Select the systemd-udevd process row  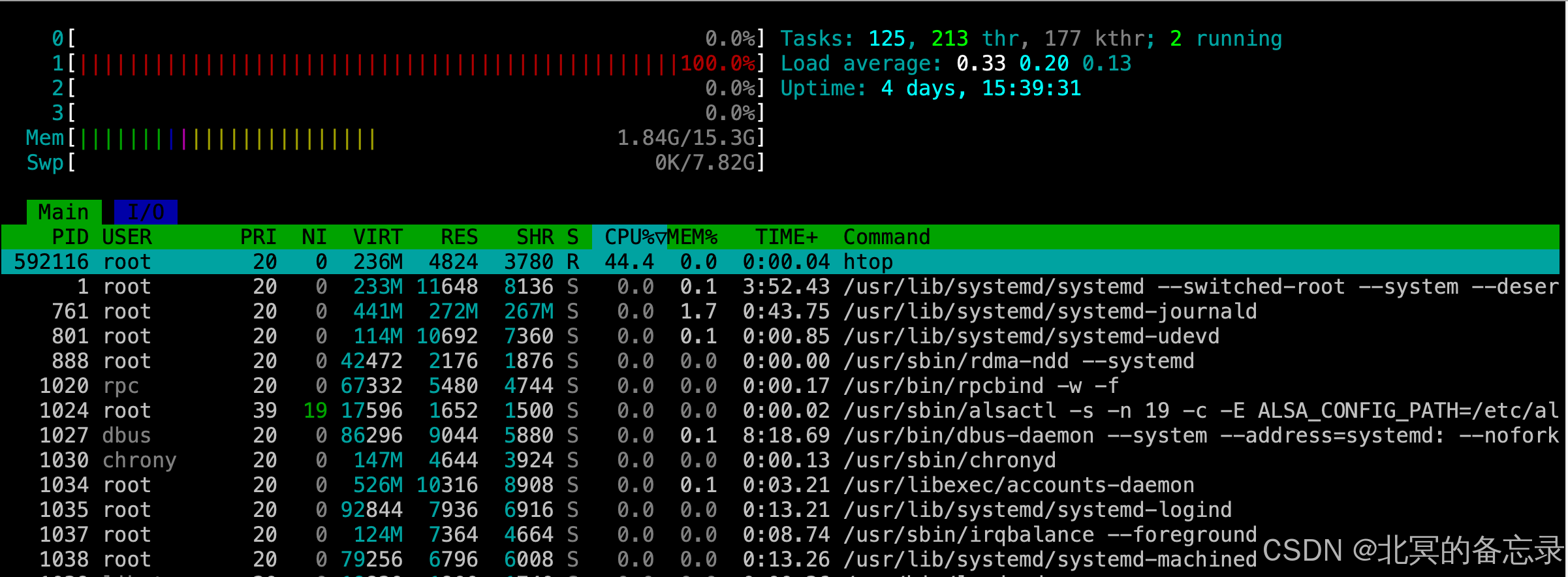click(x=780, y=336)
